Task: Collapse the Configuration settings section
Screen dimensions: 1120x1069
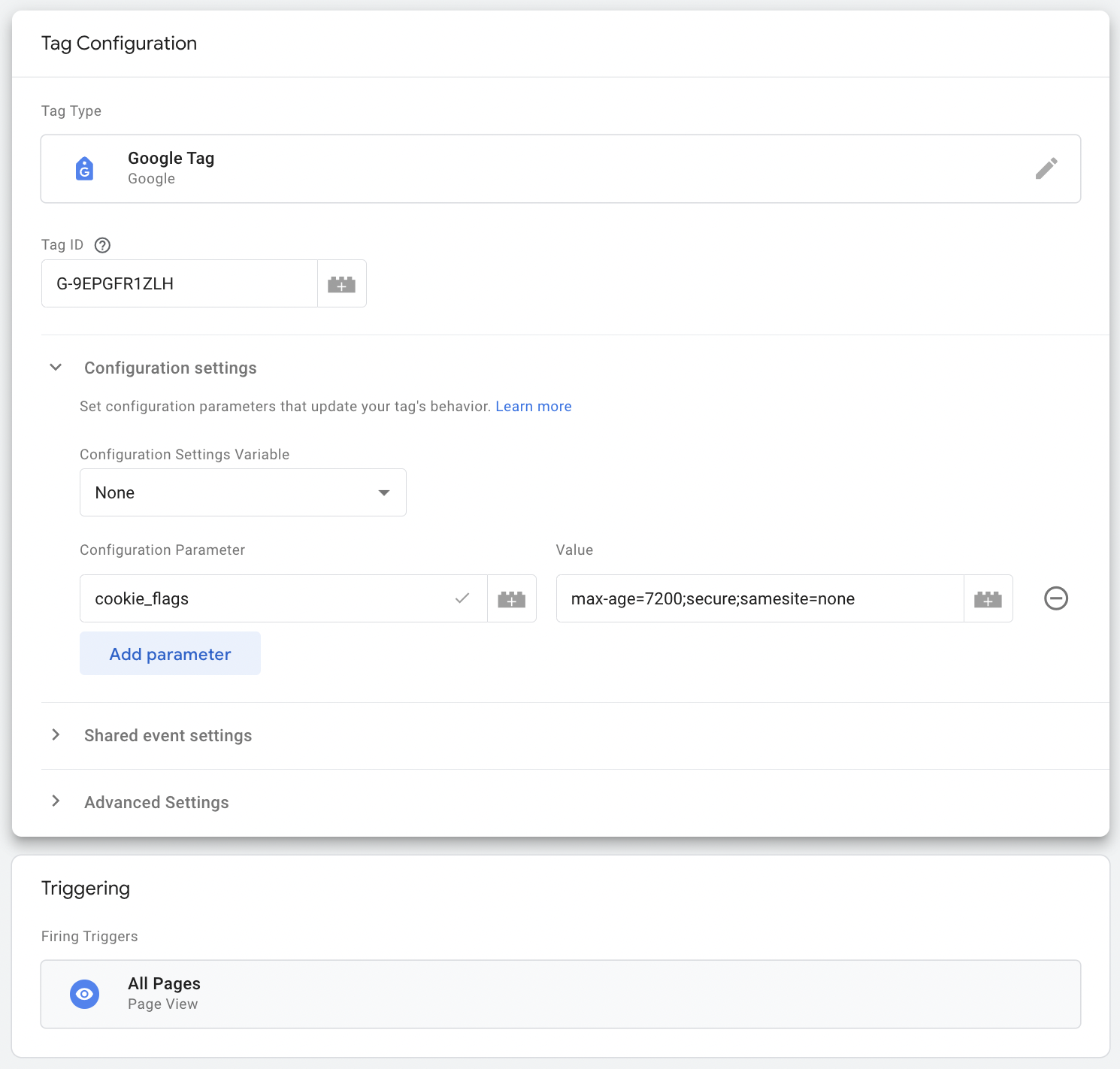Action: [x=56, y=368]
